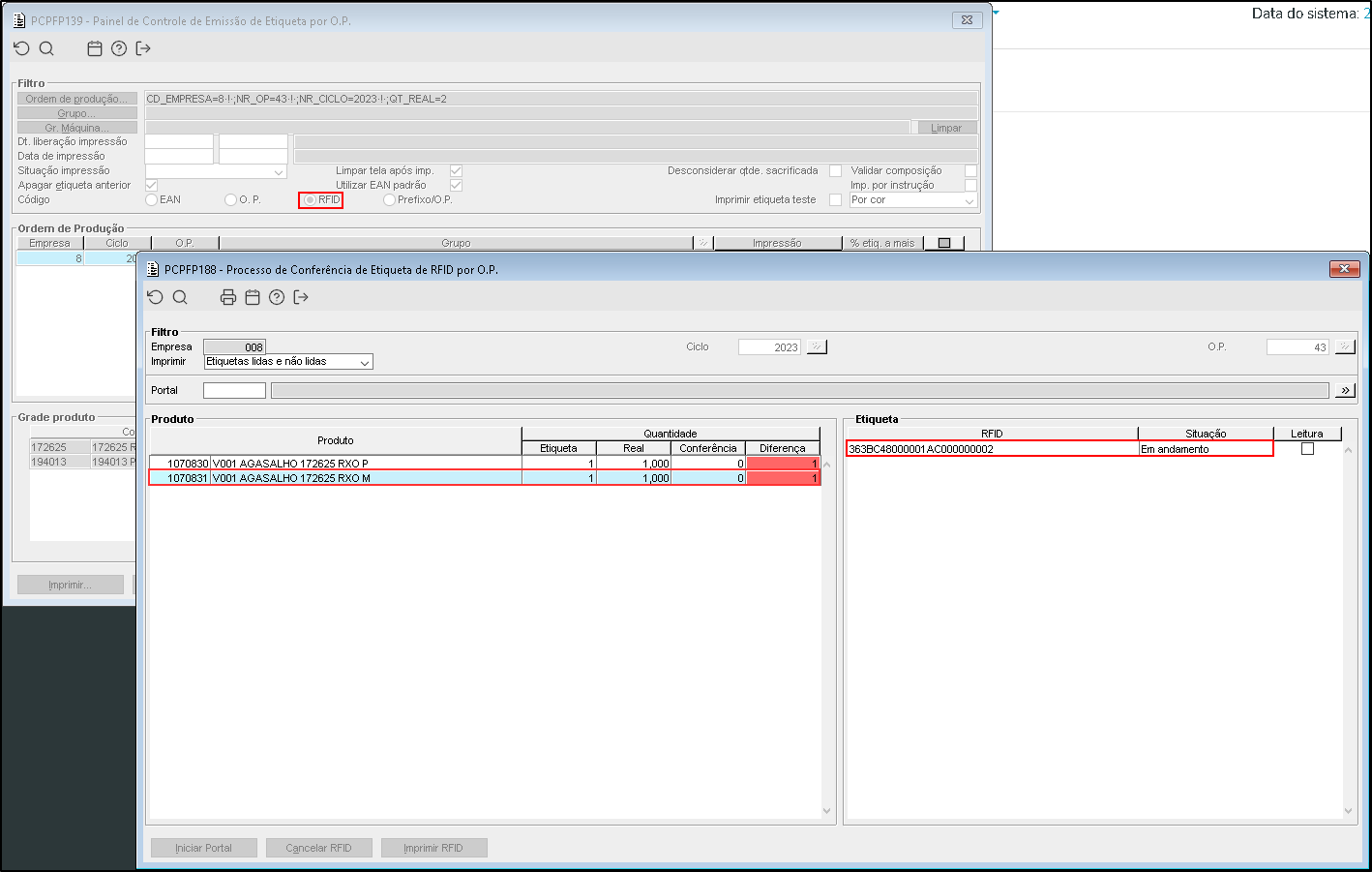Toggle 'Limpar tela após imp.' checkbox

[x=456, y=170]
